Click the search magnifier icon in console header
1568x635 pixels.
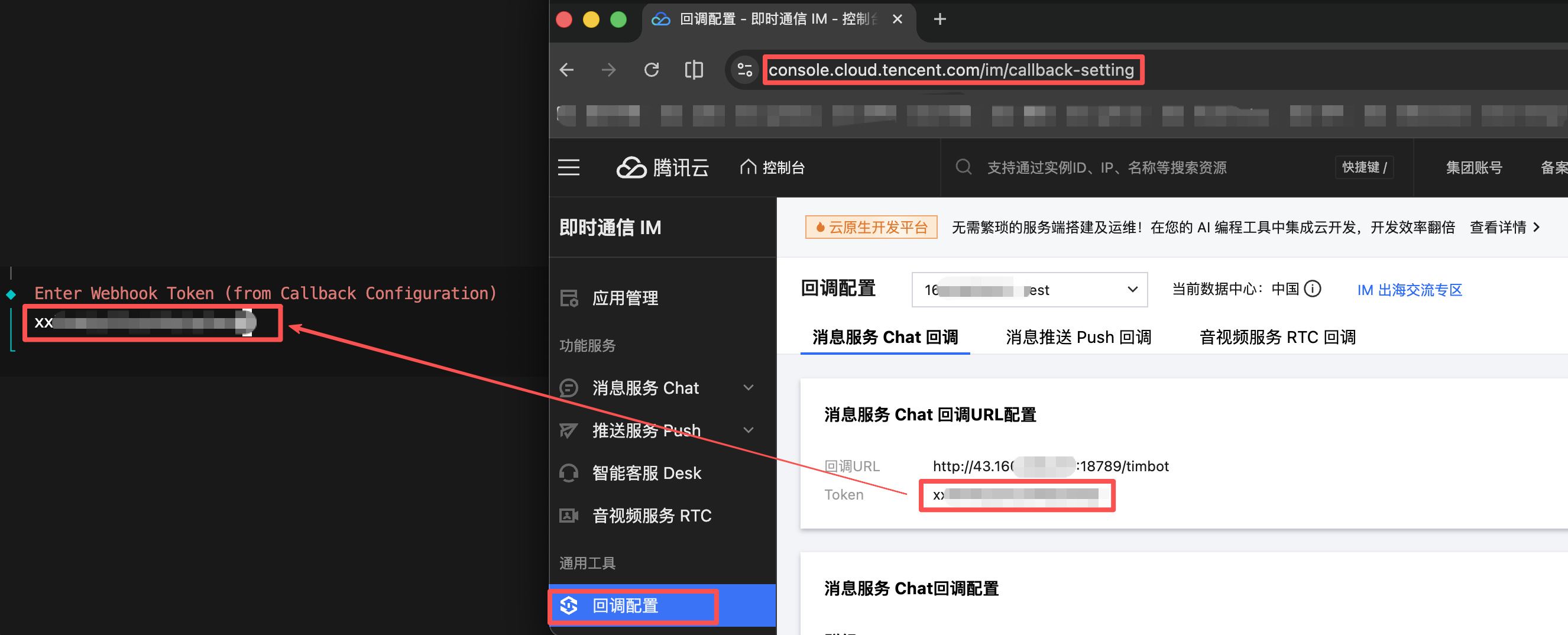click(x=963, y=167)
